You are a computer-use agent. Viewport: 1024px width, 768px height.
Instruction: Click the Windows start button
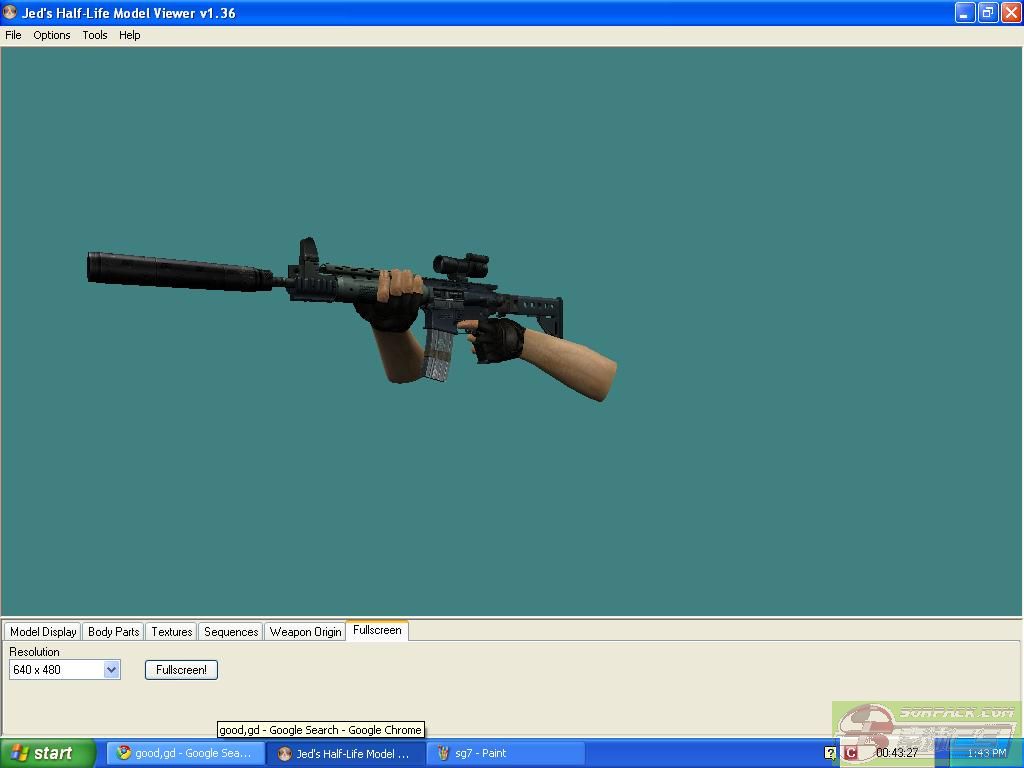(47, 753)
